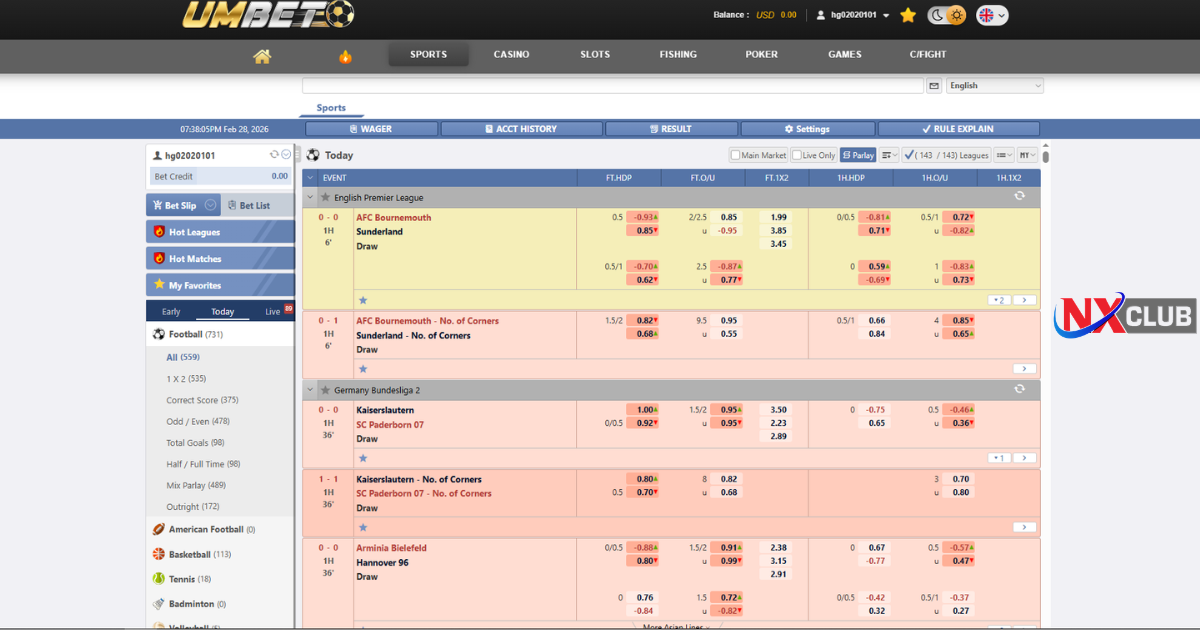Refresh English Premier League odds

[1019, 197]
